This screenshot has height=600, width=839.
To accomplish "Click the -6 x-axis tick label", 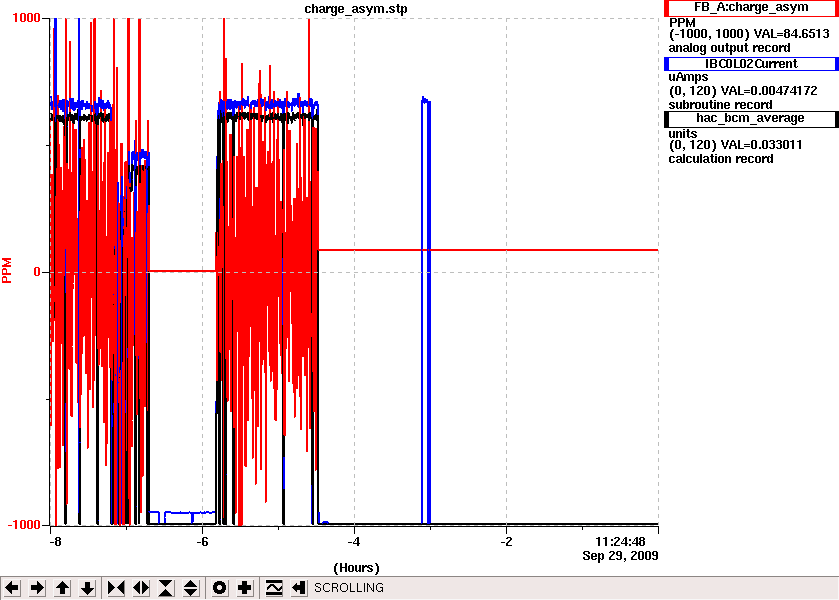I will pos(201,542).
